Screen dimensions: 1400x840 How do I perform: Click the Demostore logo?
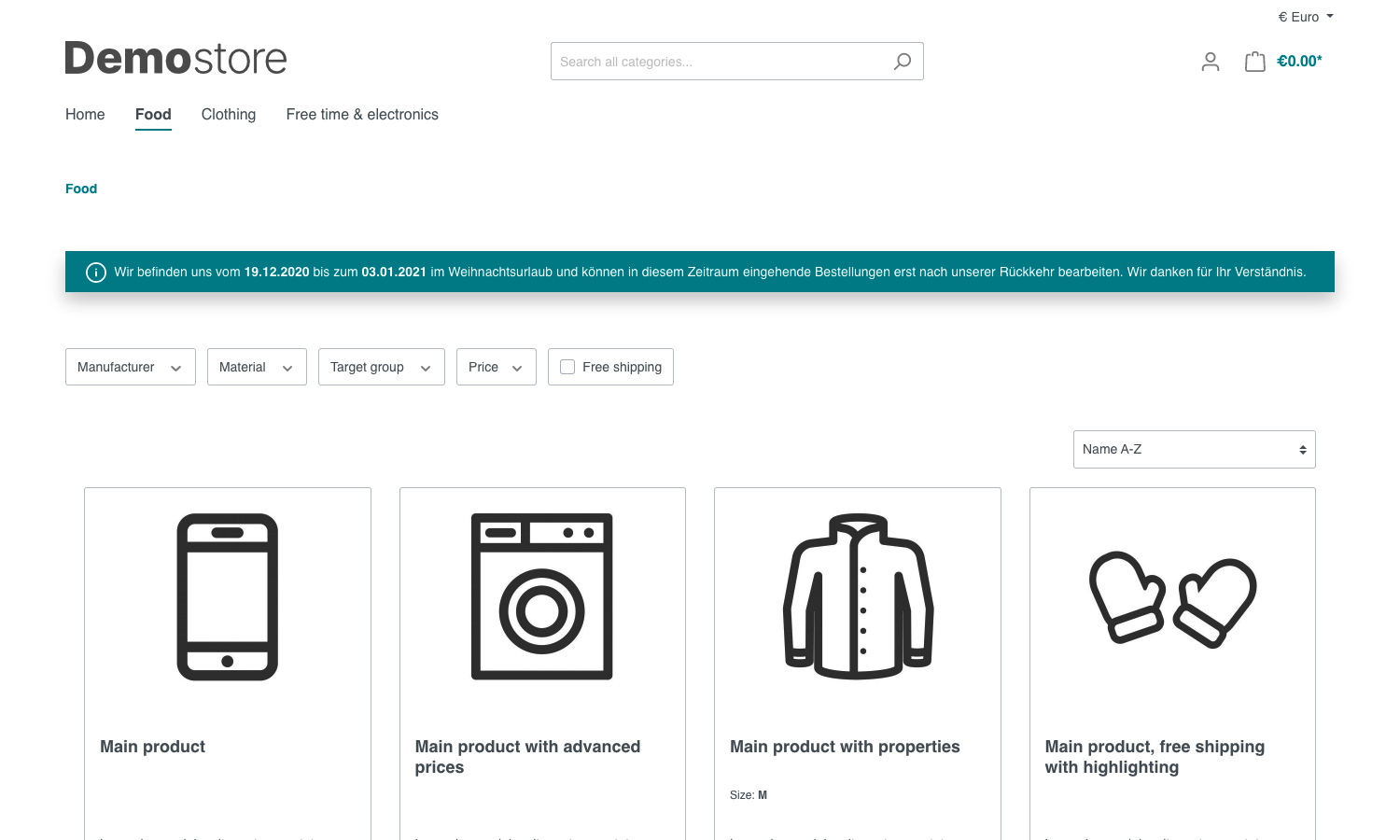(175, 59)
